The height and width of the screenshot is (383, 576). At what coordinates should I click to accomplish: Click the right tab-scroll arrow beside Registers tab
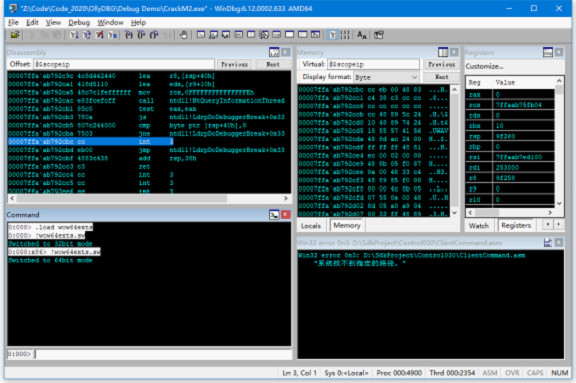[559, 224]
